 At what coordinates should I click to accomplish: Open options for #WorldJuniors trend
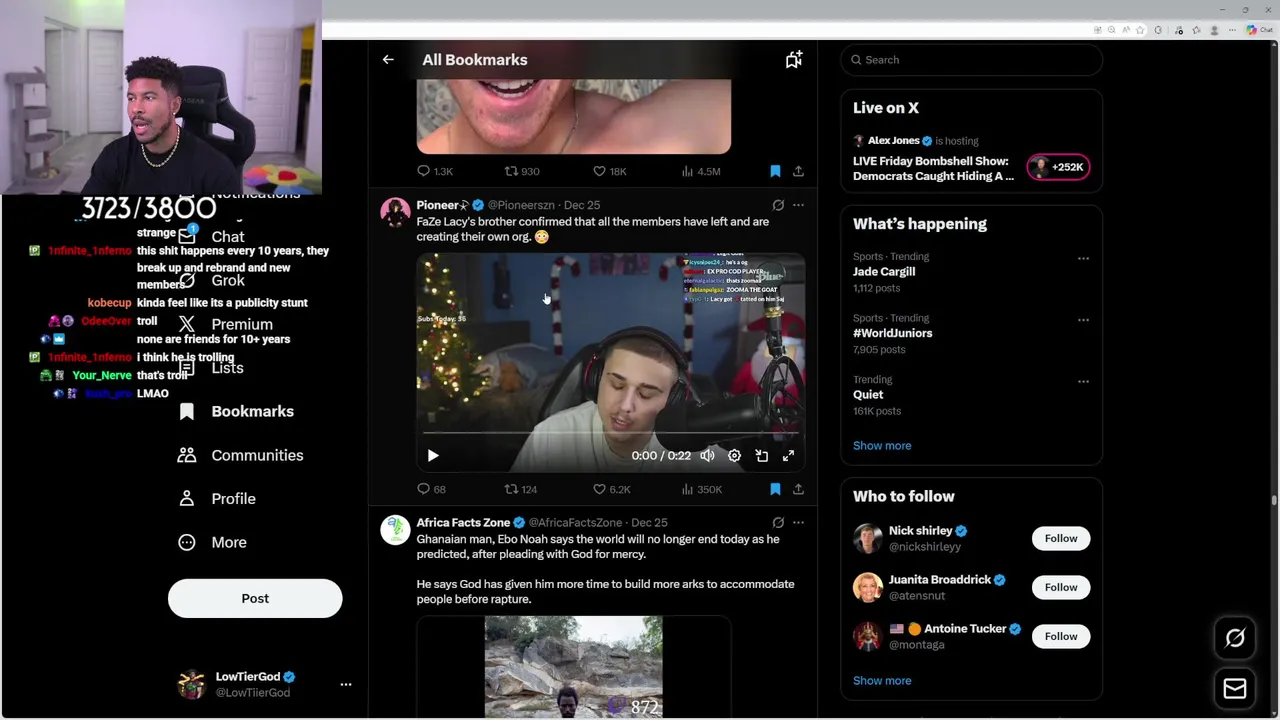coord(1083,320)
